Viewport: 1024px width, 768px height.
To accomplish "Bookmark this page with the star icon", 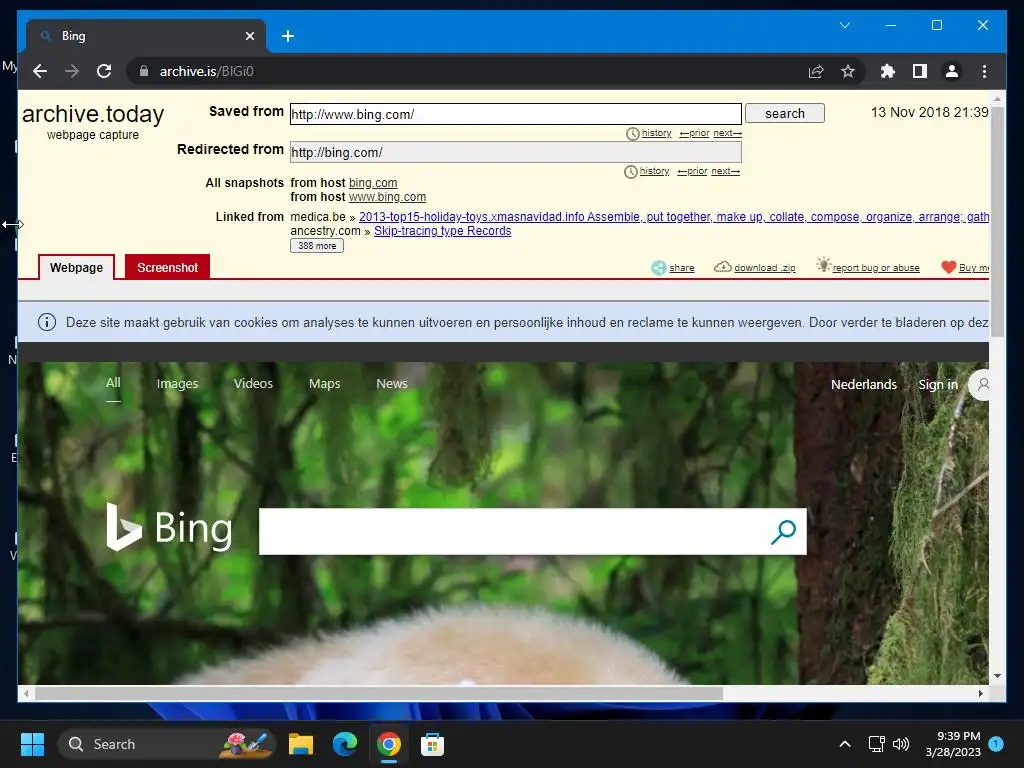I will coord(848,71).
